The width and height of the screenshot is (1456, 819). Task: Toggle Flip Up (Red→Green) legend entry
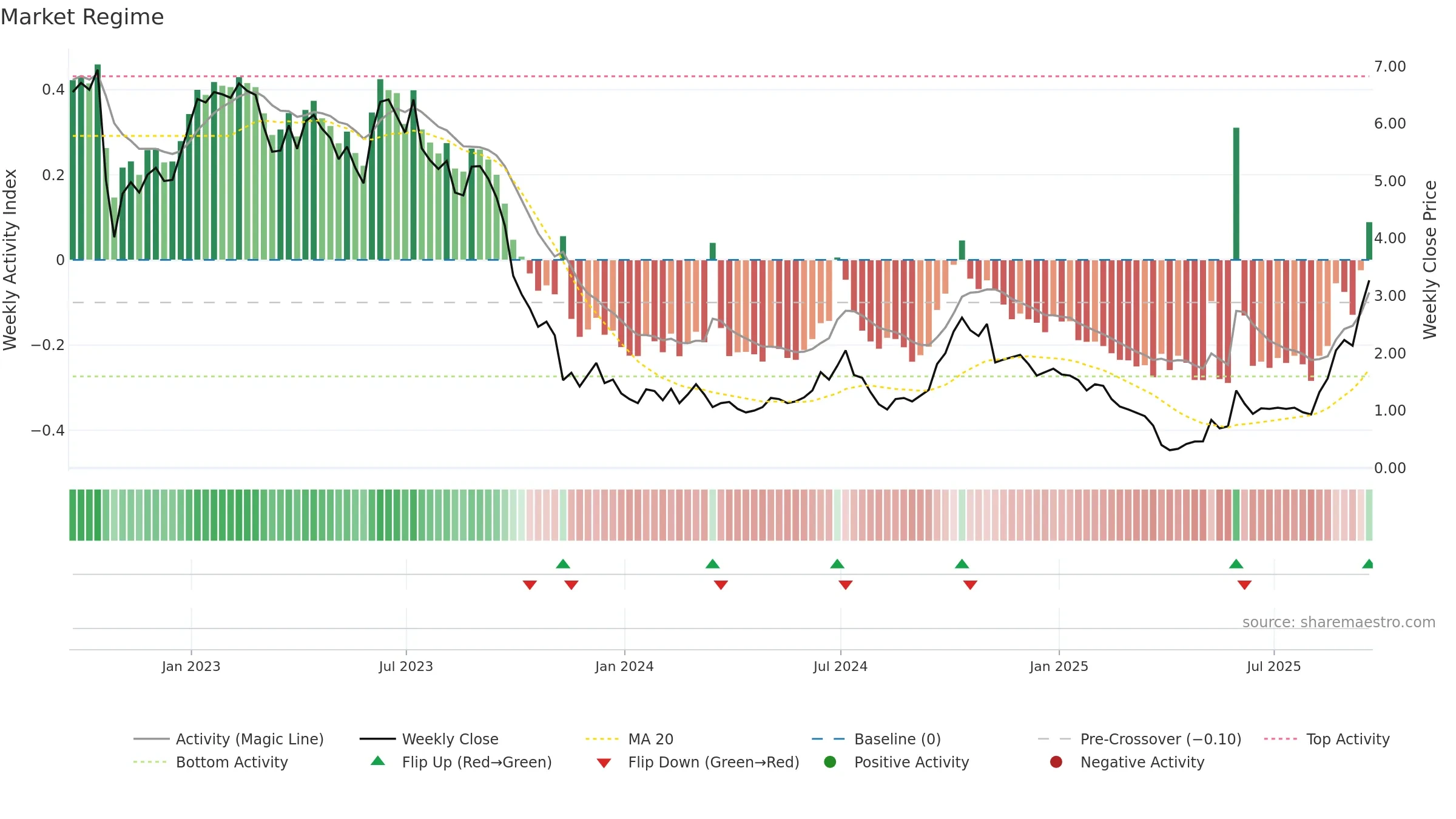point(461,762)
